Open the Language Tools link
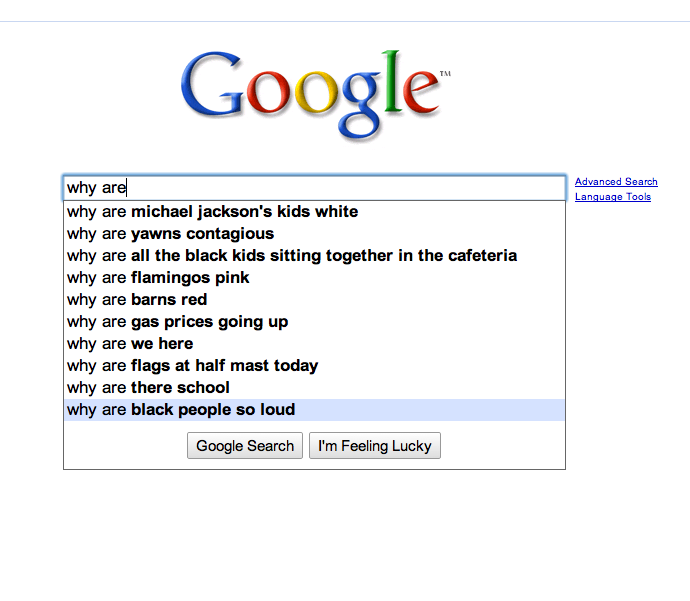Image resolution: width=690 pixels, height=601 pixels. pos(613,197)
